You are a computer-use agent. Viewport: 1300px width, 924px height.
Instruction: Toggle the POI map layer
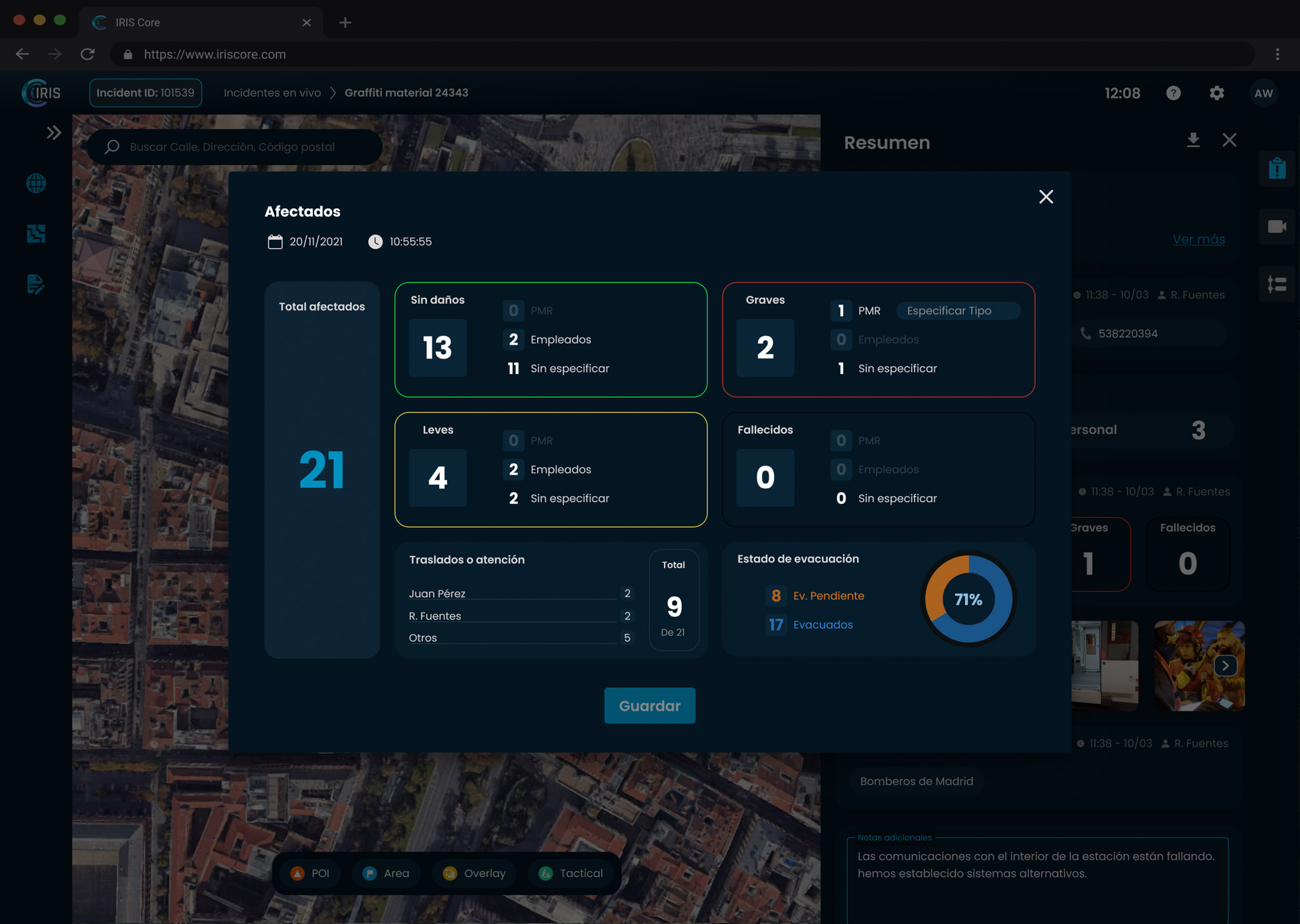coord(310,873)
